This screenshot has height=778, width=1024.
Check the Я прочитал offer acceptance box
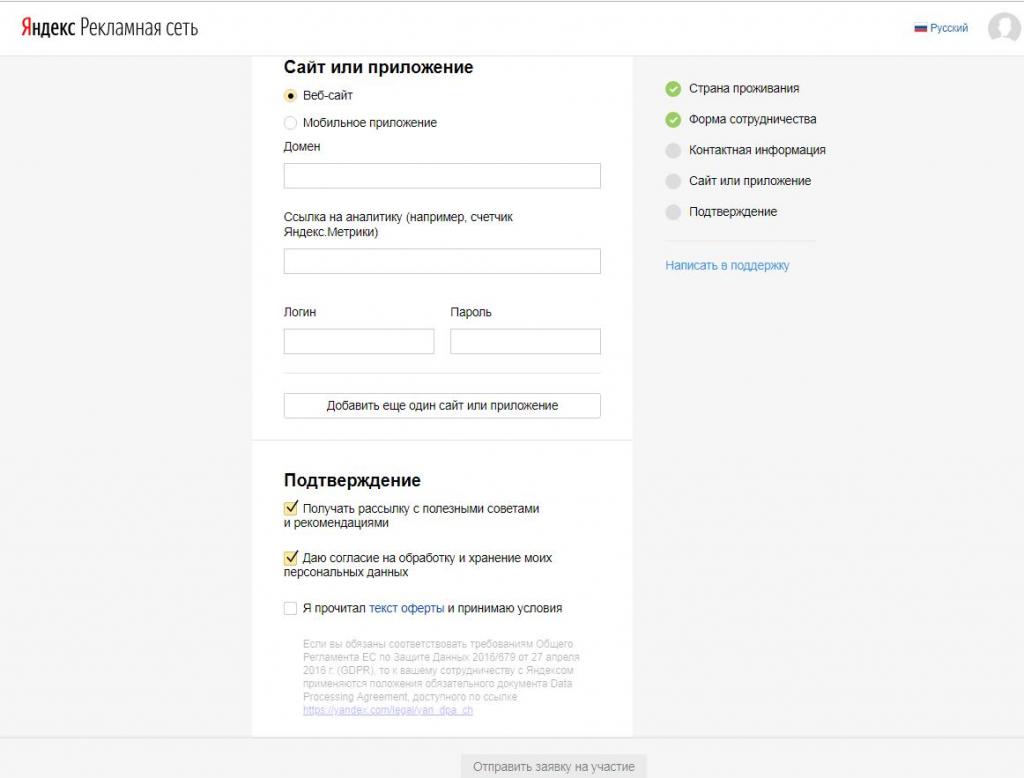point(291,608)
